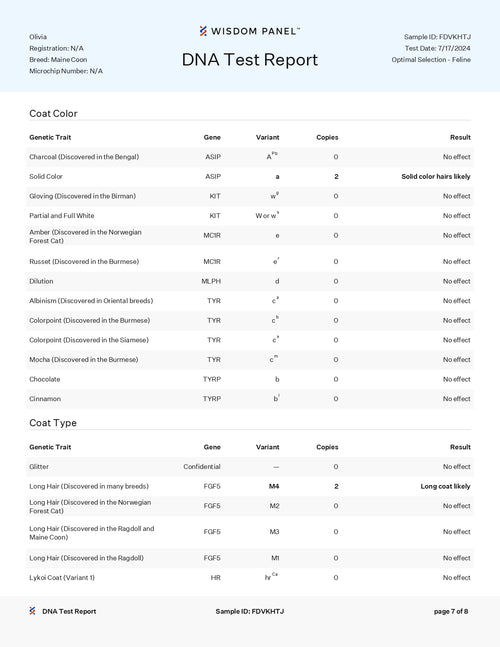This screenshot has height=647, width=500.
Task: Click the small DNA logo in footer
Action: point(32,611)
